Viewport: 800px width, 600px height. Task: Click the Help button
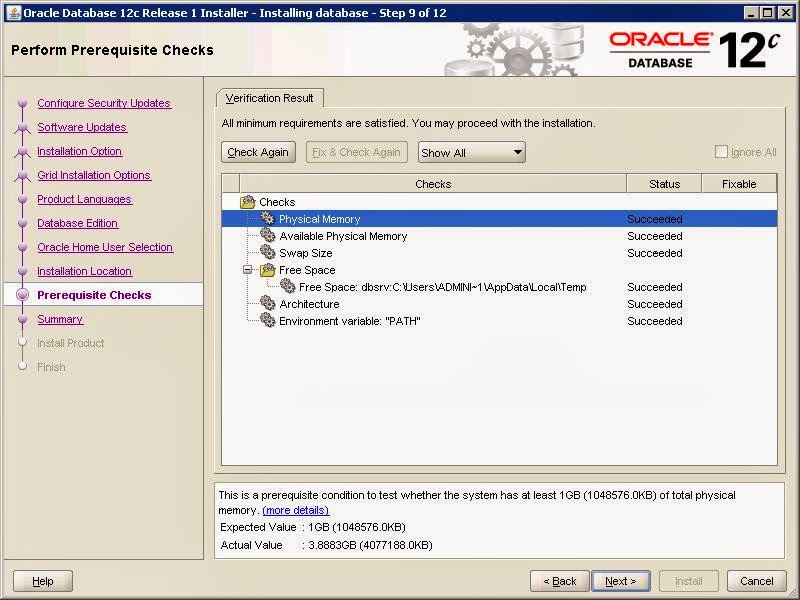pyautogui.click(x=43, y=581)
